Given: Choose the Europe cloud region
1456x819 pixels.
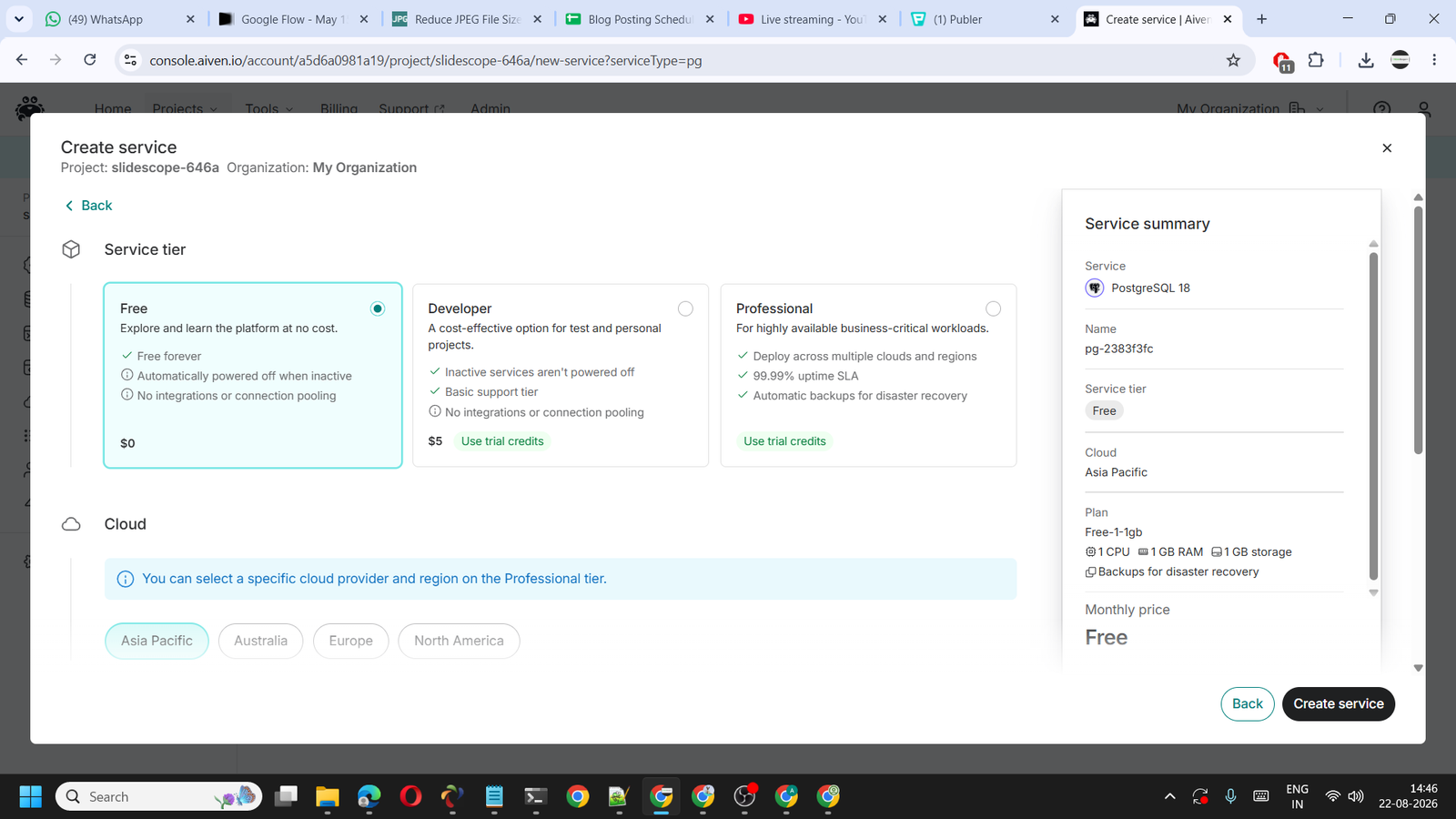Looking at the screenshot, I should [x=351, y=641].
